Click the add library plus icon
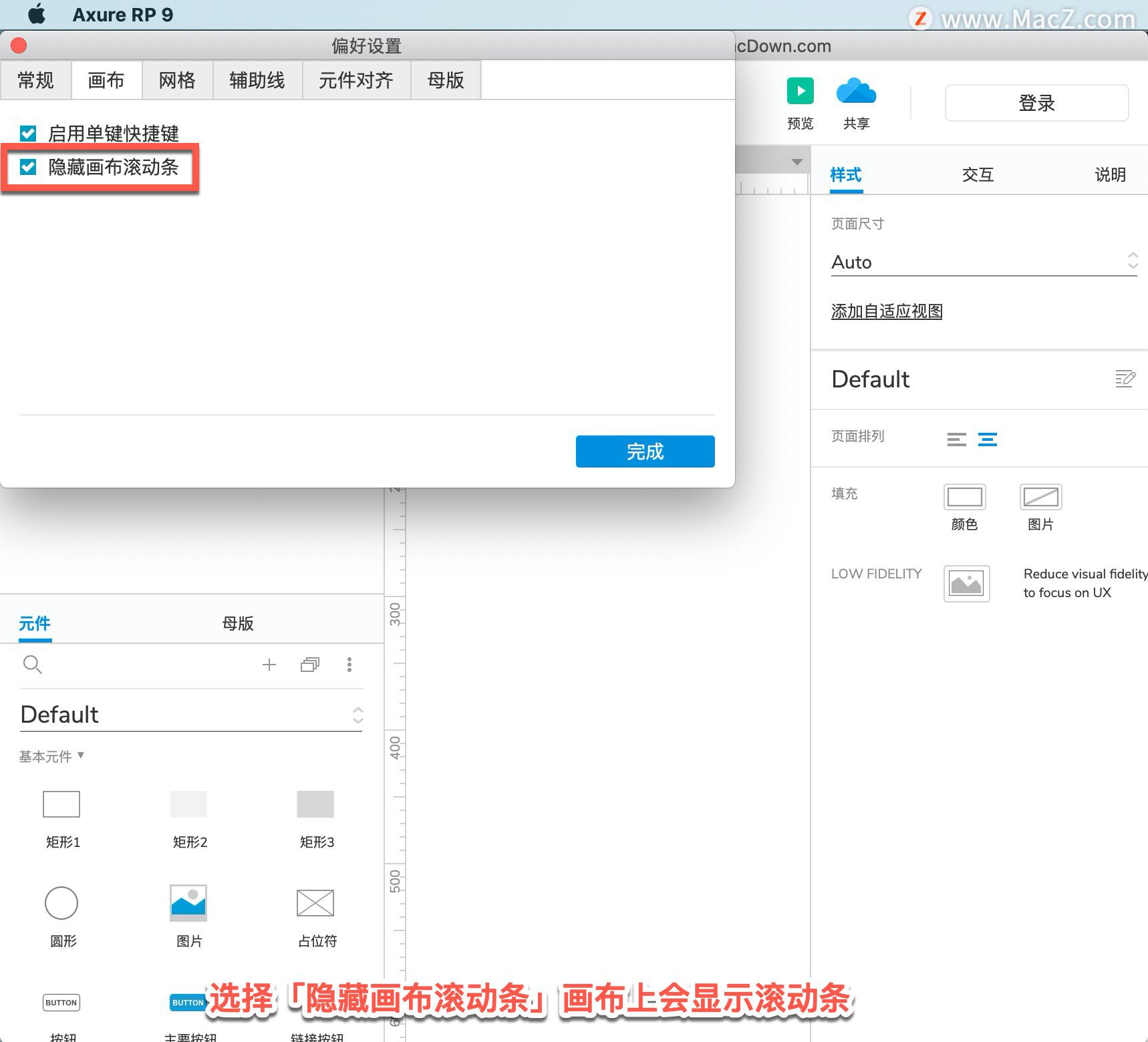The width and height of the screenshot is (1148, 1042). 269,665
